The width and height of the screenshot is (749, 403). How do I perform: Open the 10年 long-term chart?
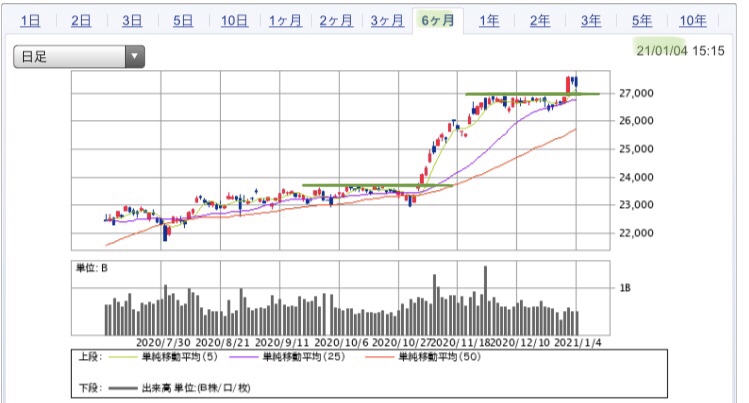(693, 21)
